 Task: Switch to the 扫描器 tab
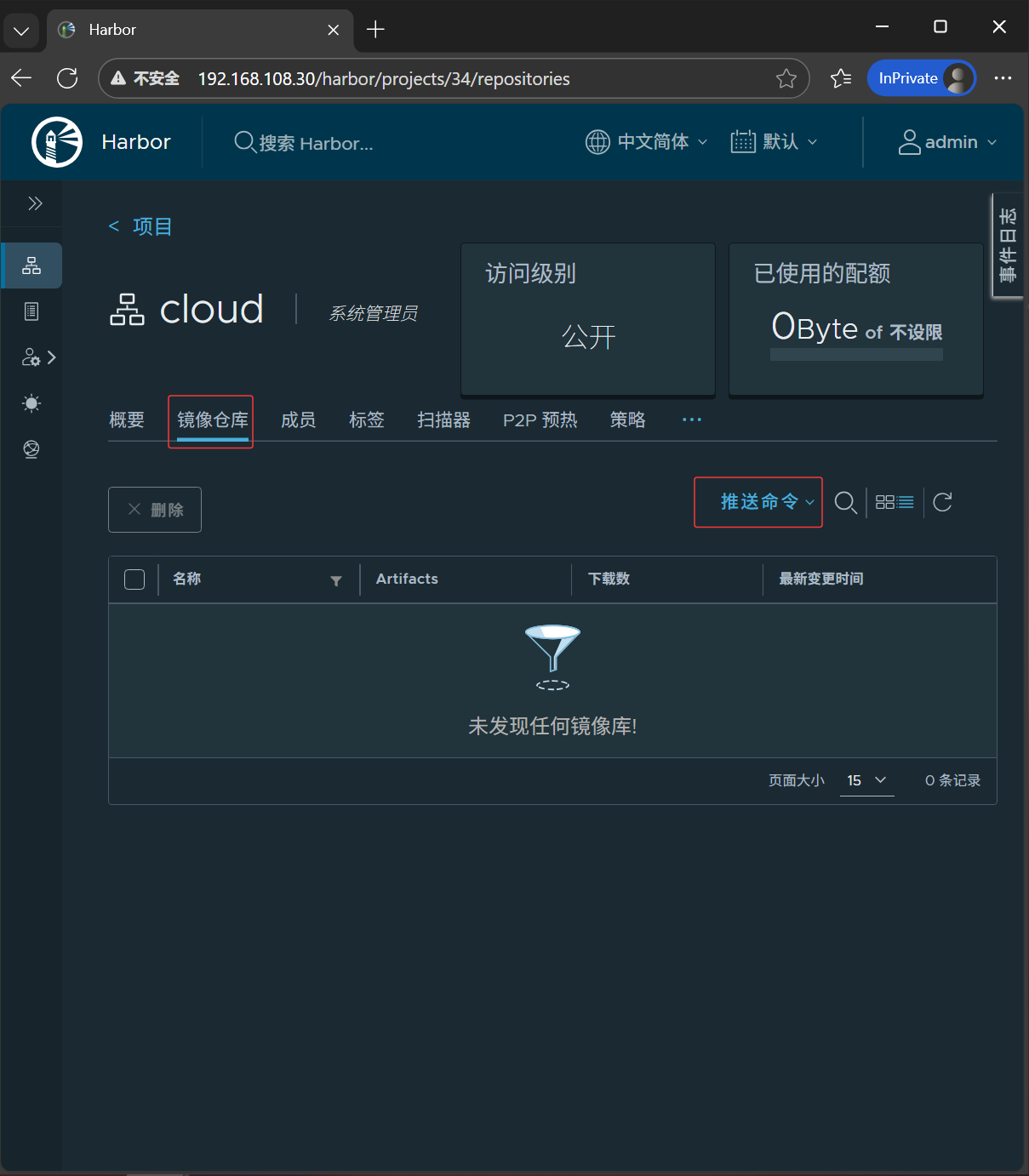pyautogui.click(x=443, y=420)
